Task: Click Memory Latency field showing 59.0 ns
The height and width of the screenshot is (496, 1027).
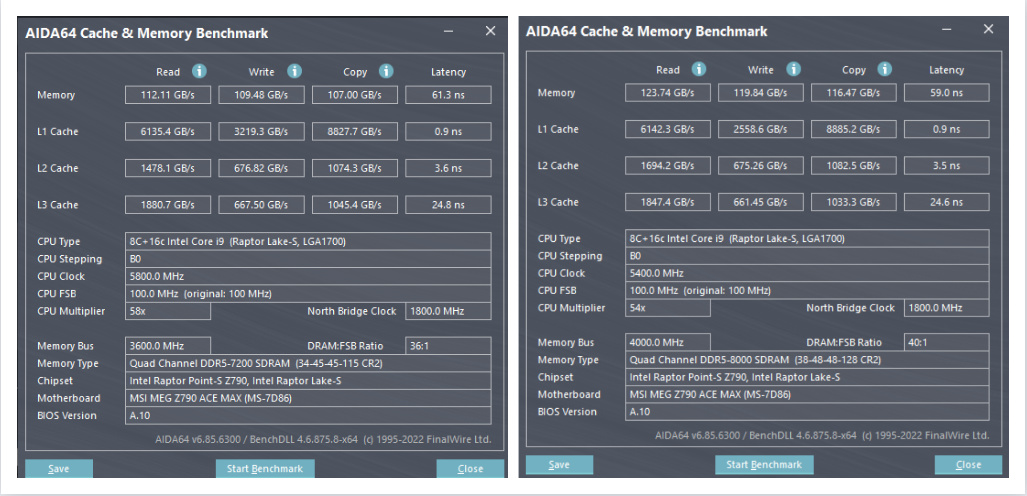Action: 946,92
